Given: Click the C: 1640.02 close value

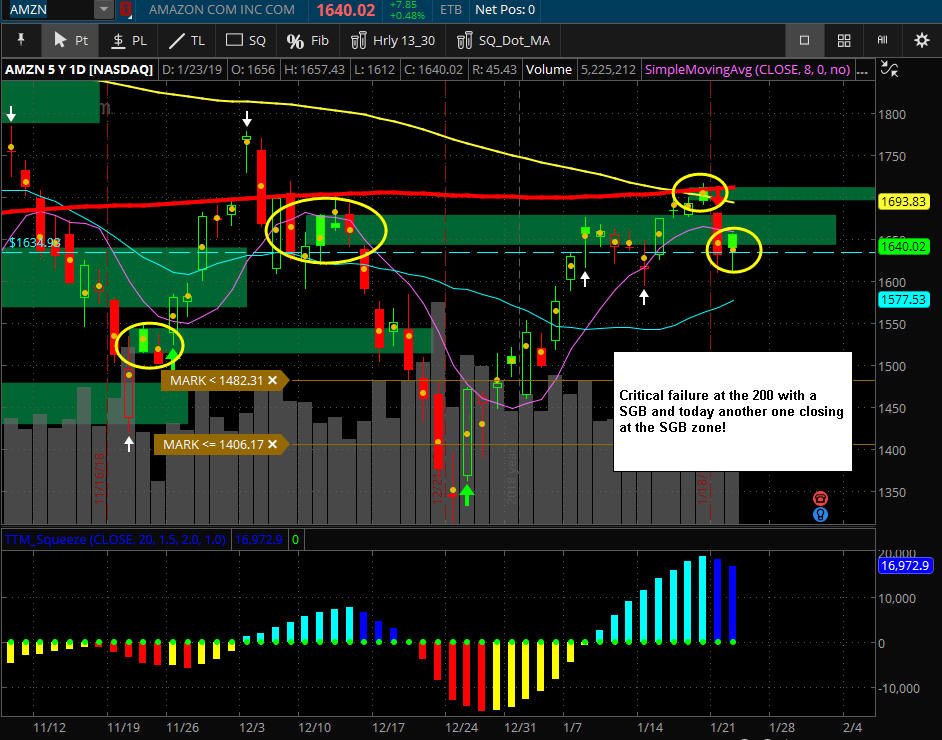Looking at the screenshot, I should (x=433, y=70).
